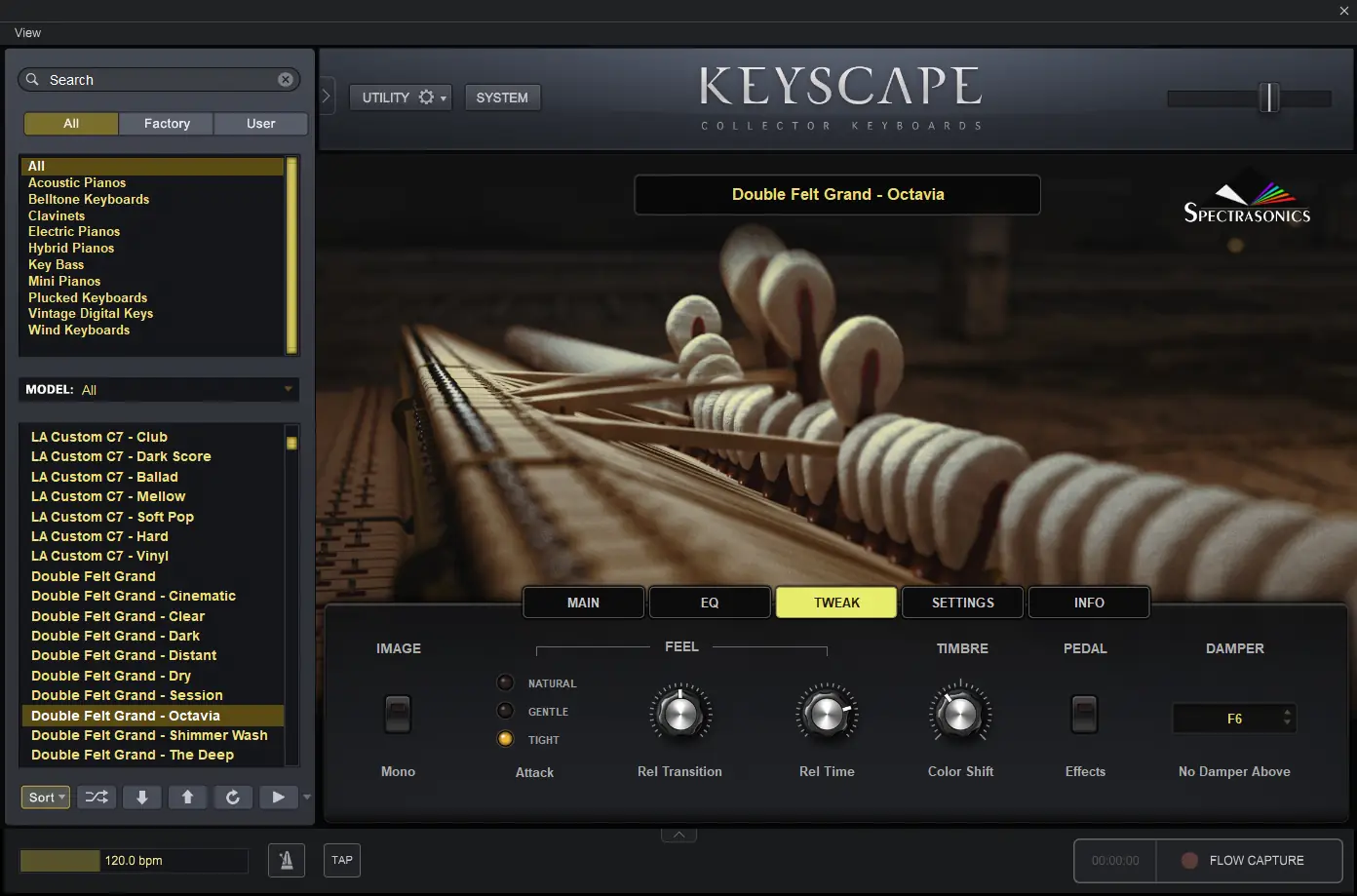Click the record dot in Flow Capture

(x=1189, y=860)
